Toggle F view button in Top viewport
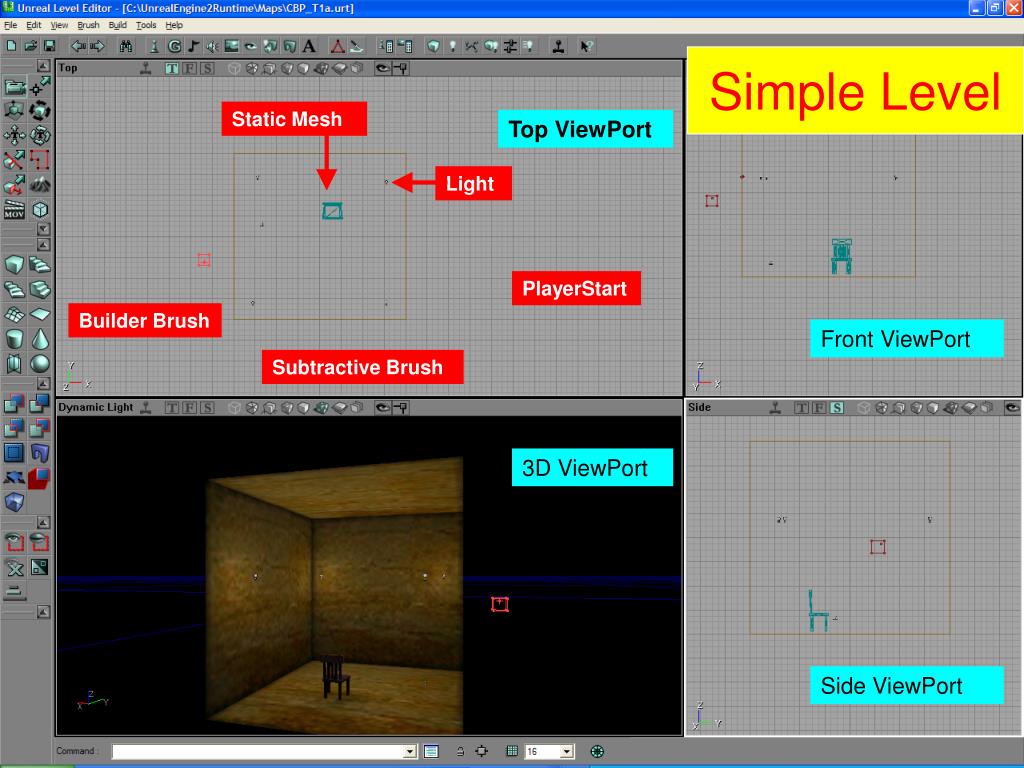 click(x=189, y=68)
